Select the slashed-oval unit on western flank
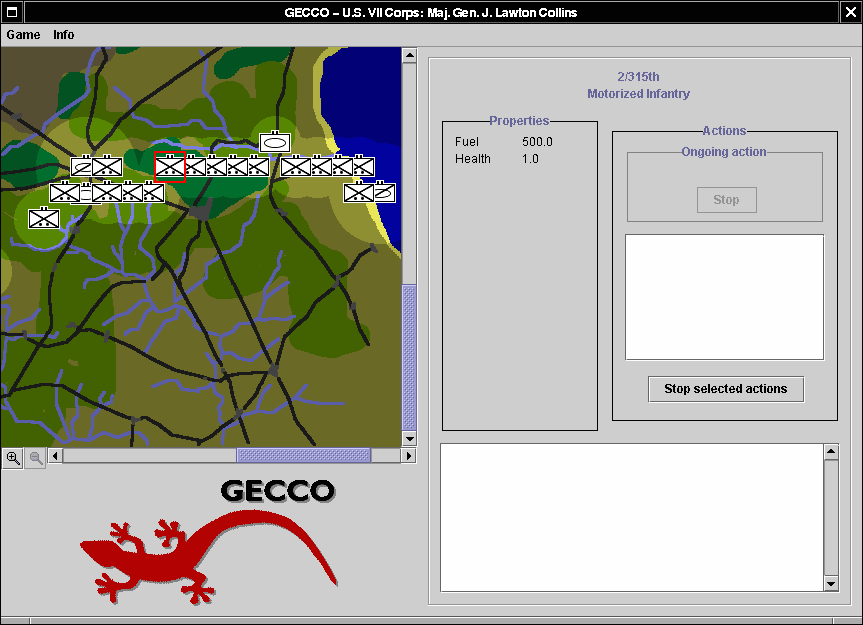Image resolution: width=863 pixels, height=625 pixels. point(83,167)
